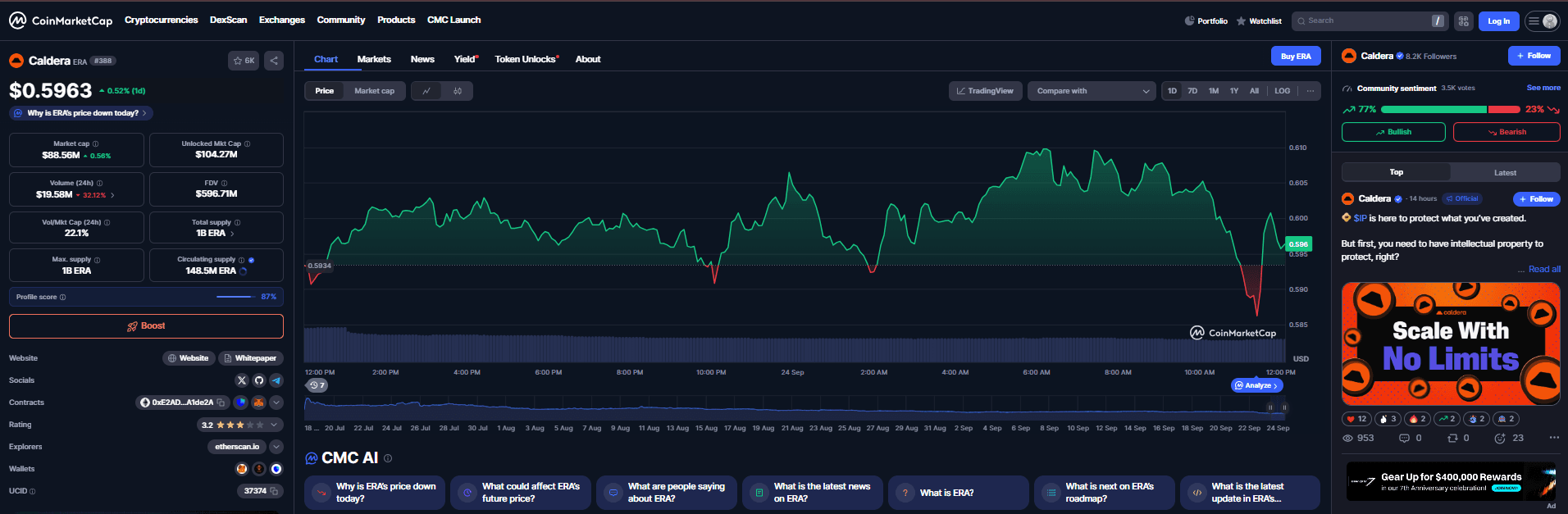Viewport: 1568px width, 514px height.
Task: Open Caldera's Telegram social link
Action: pyautogui.click(x=276, y=380)
